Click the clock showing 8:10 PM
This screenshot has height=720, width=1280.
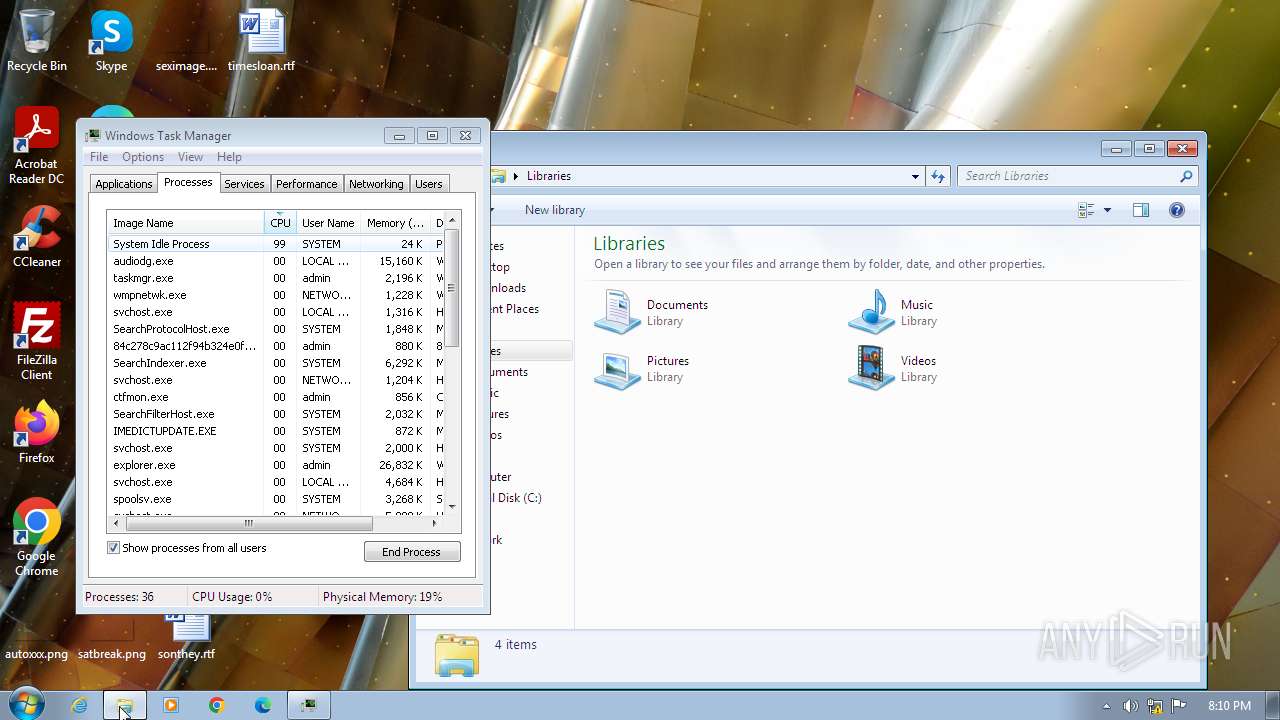pos(1229,706)
